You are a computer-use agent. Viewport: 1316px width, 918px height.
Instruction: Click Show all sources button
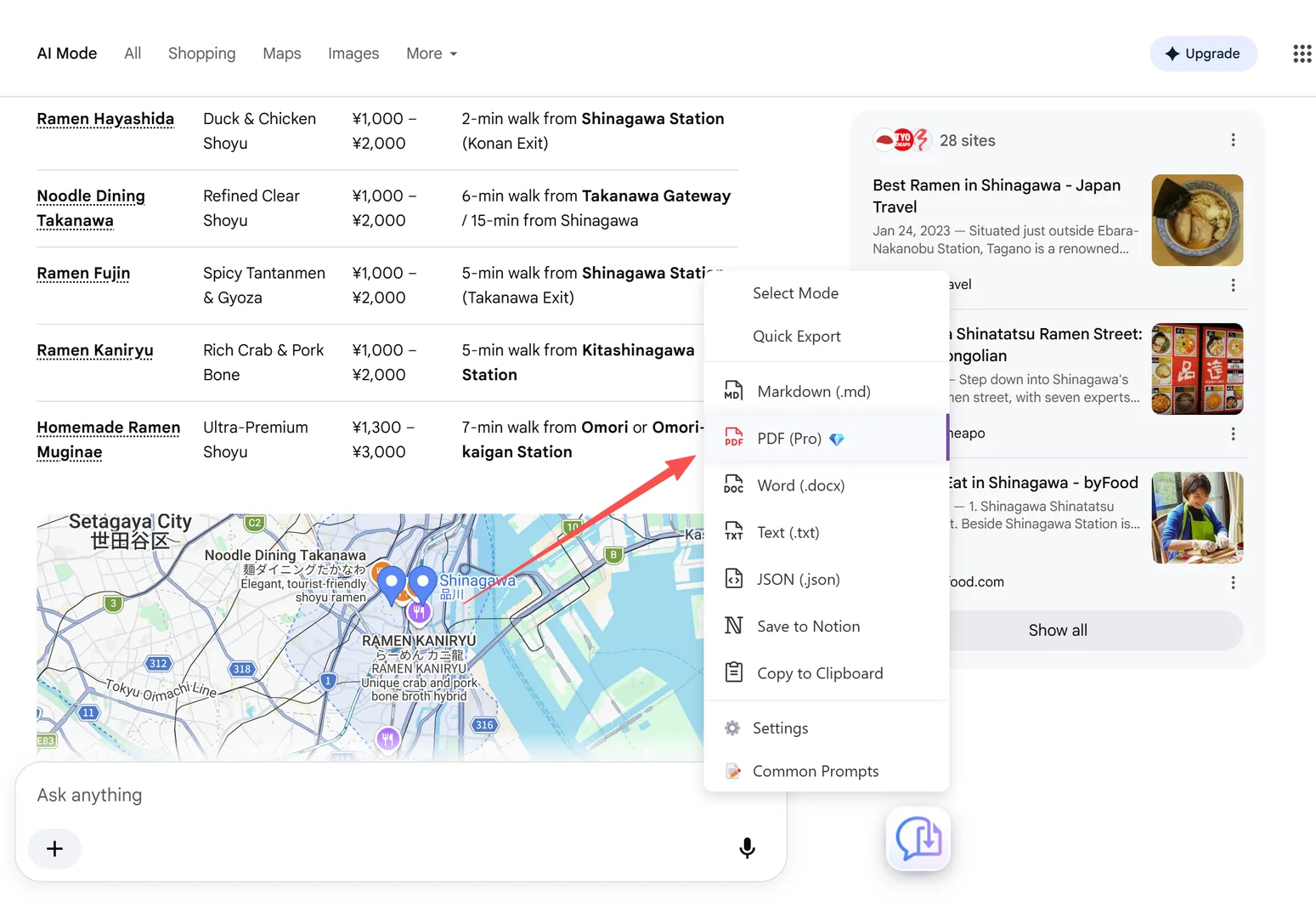click(x=1058, y=630)
